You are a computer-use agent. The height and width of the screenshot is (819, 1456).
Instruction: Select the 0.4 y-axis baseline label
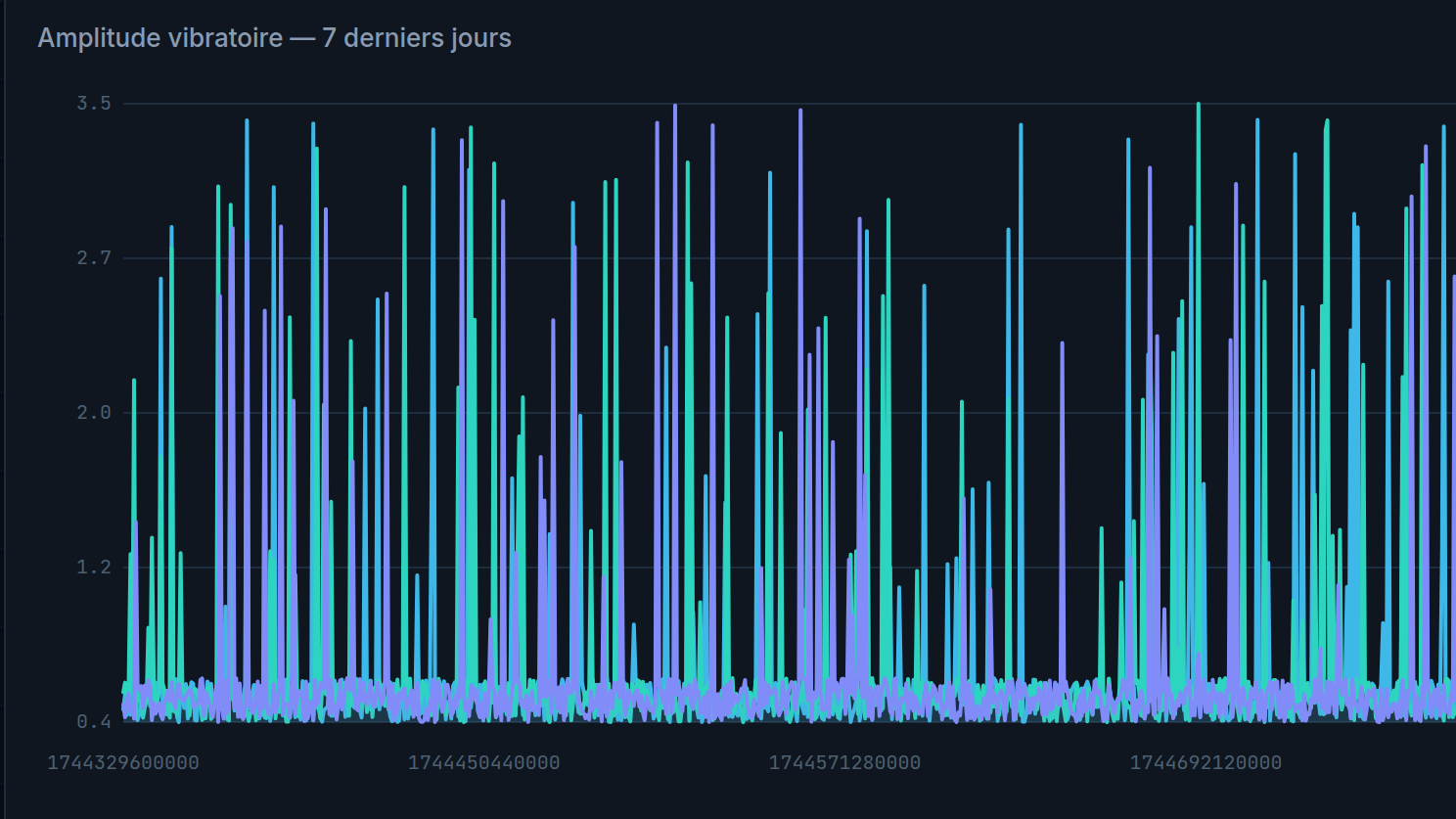tap(94, 722)
